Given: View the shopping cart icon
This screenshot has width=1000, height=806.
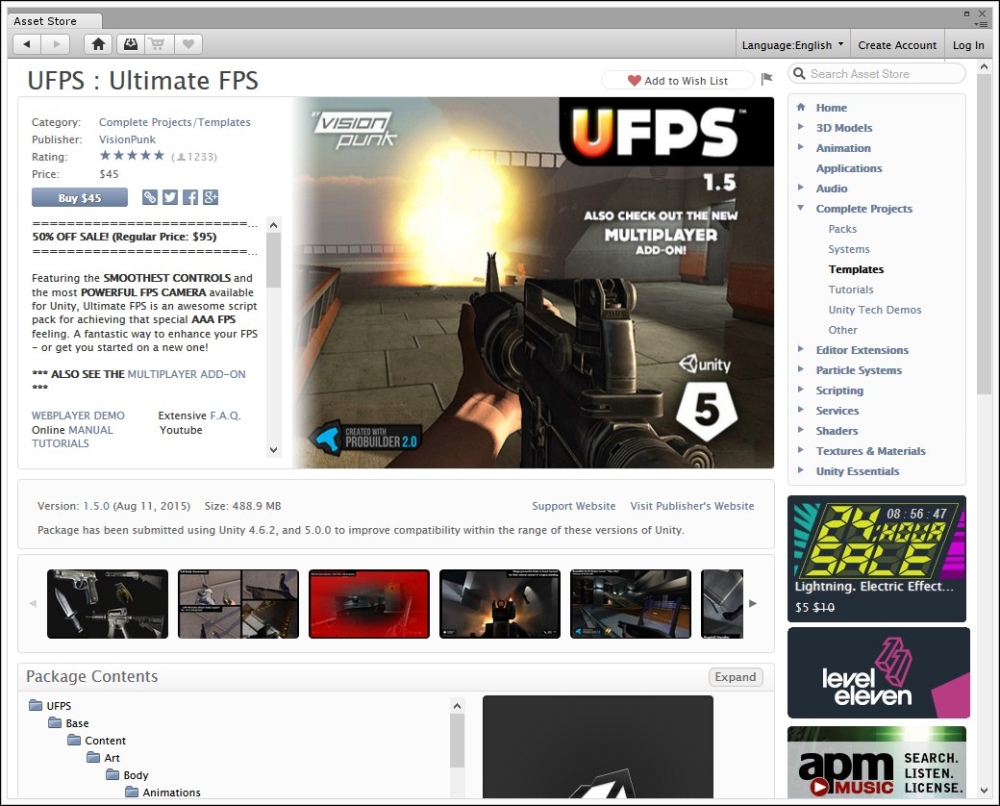Looking at the screenshot, I should 158,44.
